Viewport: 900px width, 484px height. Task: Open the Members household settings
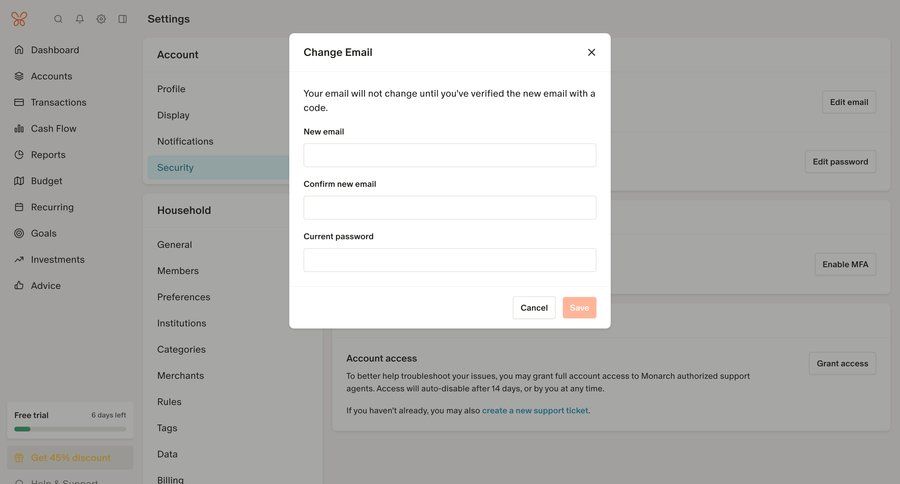tap(178, 271)
